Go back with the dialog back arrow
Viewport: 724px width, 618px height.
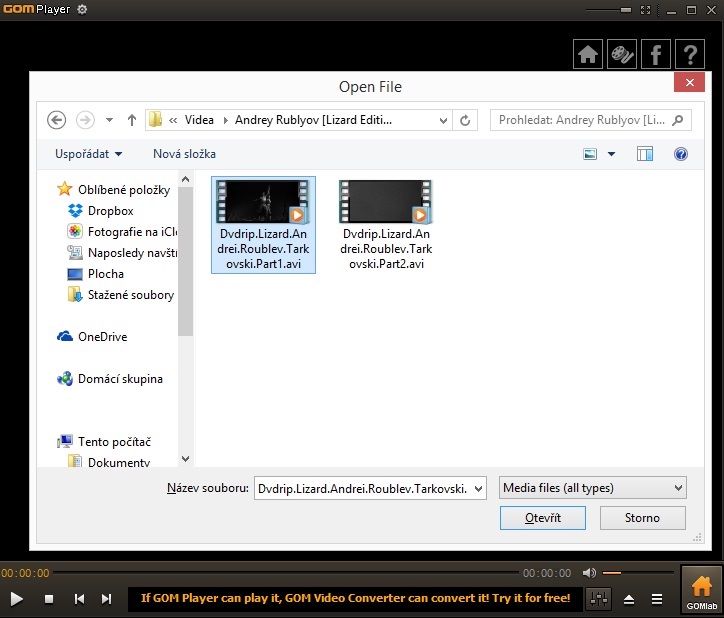[x=56, y=120]
